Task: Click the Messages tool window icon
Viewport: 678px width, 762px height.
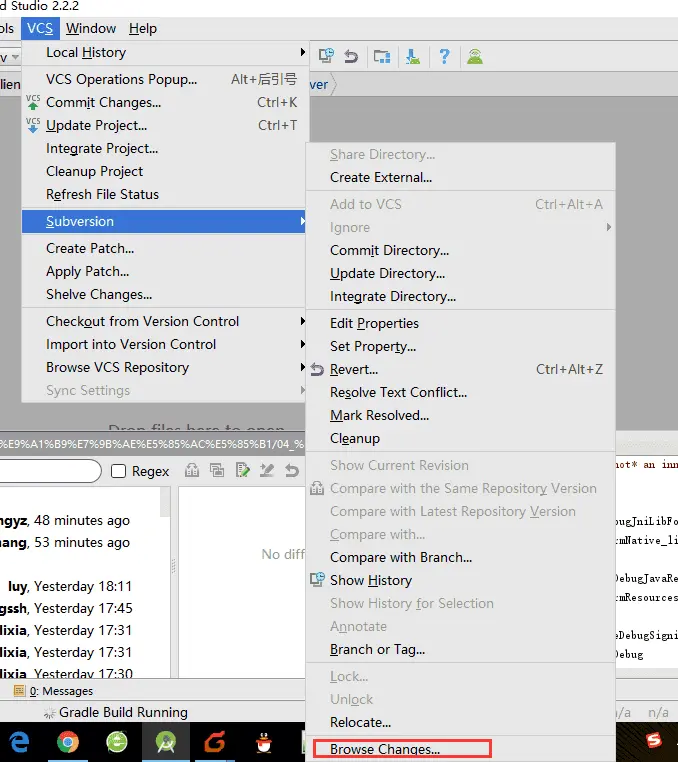Action: pyautogui.click(x=19, y=691)
